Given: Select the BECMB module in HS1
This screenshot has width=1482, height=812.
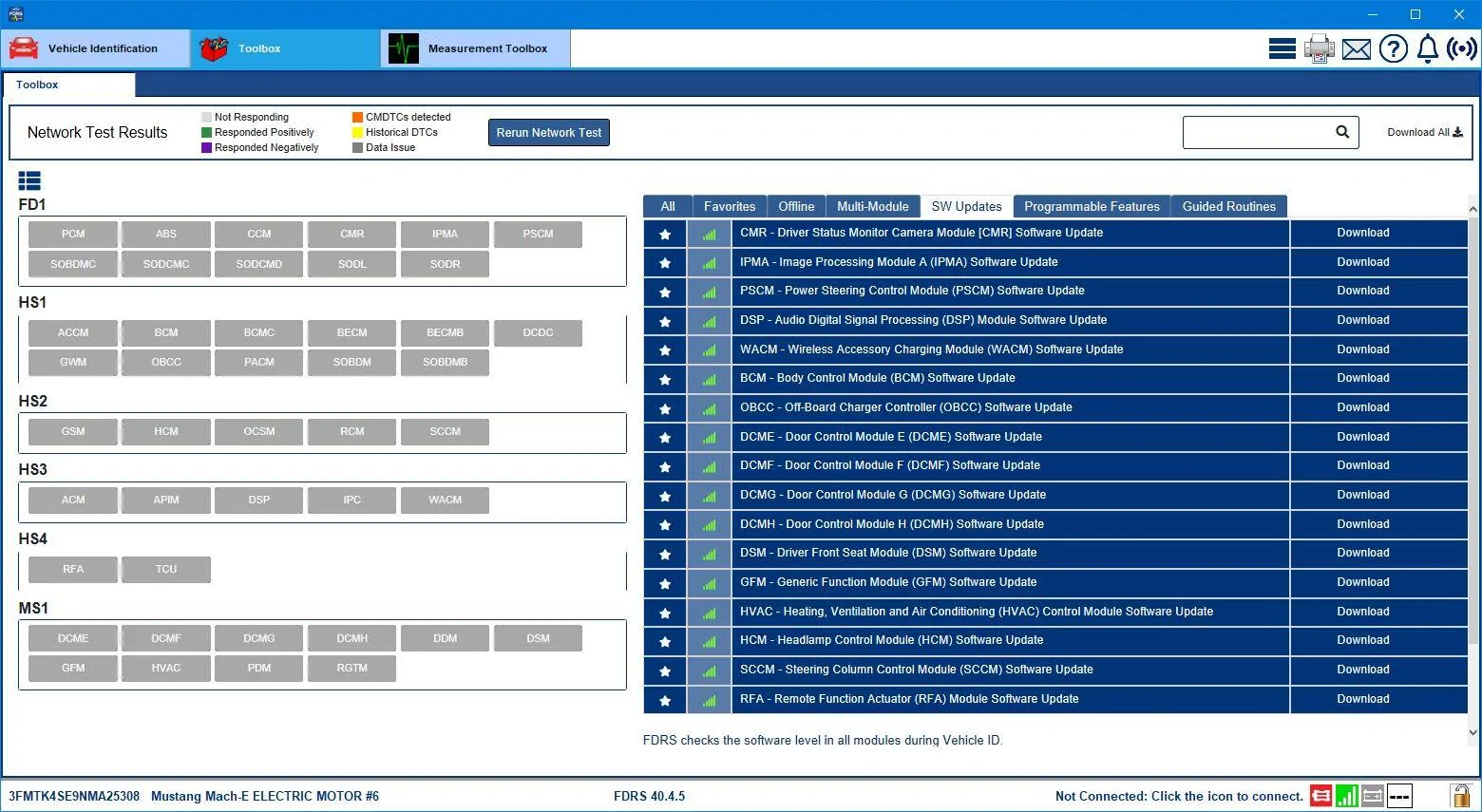Looking at the screenshot, I should tap(446, 332).
